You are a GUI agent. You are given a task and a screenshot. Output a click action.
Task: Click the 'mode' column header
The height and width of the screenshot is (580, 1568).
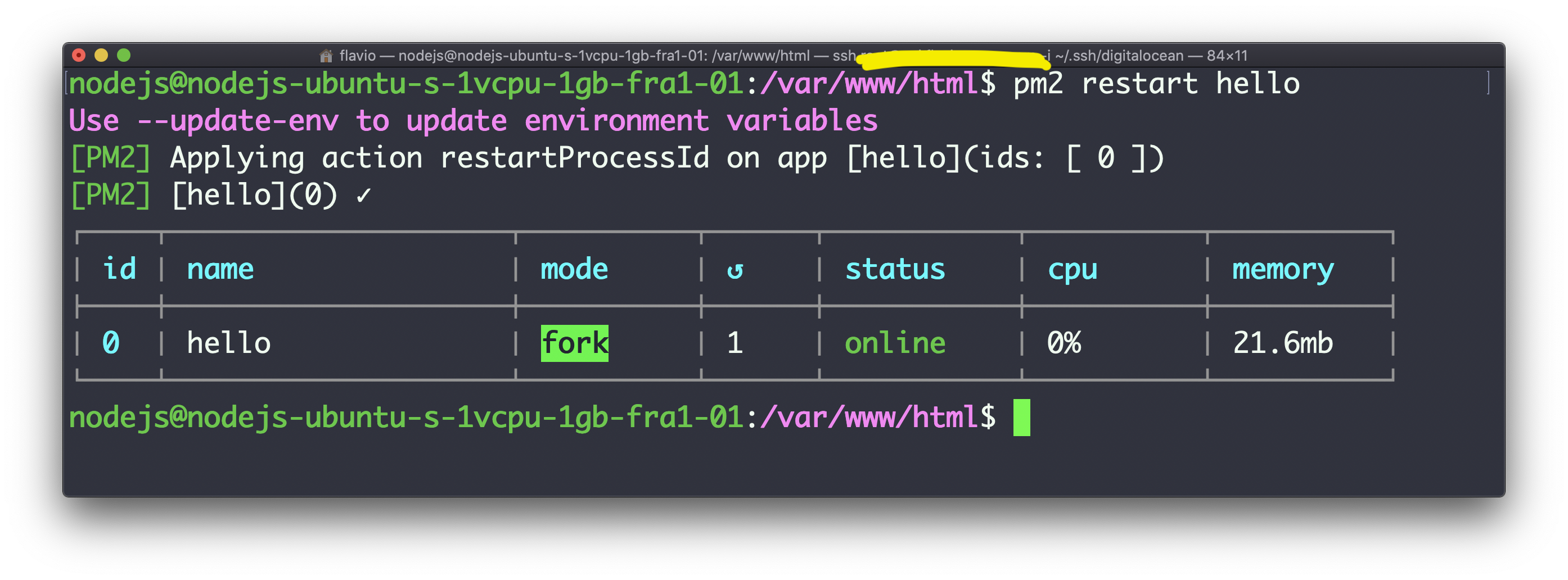[x=574, y=270]
